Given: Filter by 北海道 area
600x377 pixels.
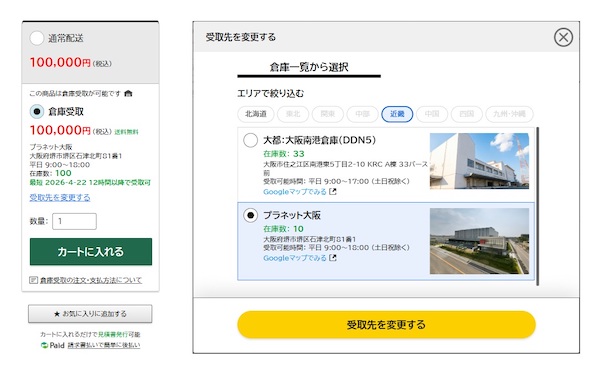Looking at the screenshot, I should [x=256, y=114].
